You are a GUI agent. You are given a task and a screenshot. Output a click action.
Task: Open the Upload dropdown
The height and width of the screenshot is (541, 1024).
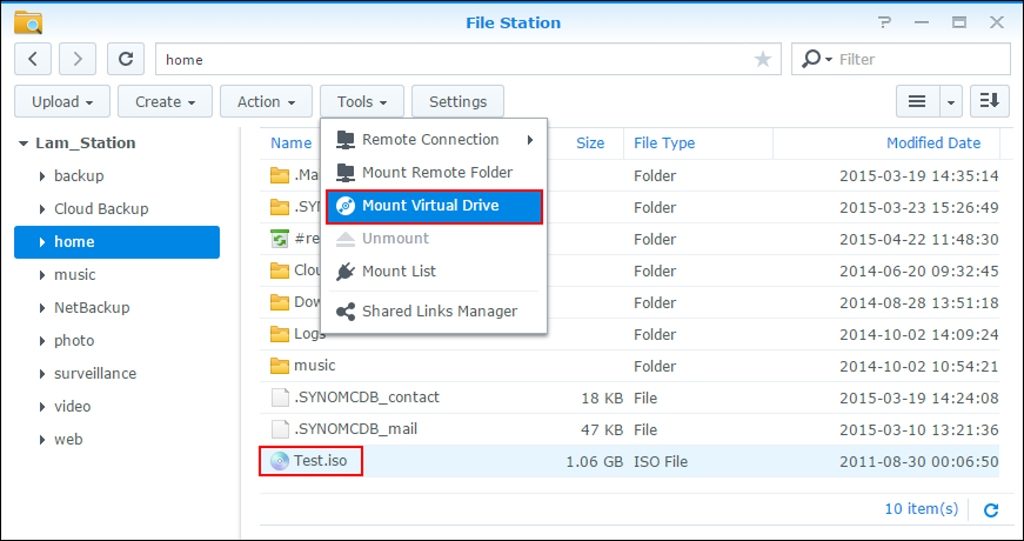click(62, 101)
